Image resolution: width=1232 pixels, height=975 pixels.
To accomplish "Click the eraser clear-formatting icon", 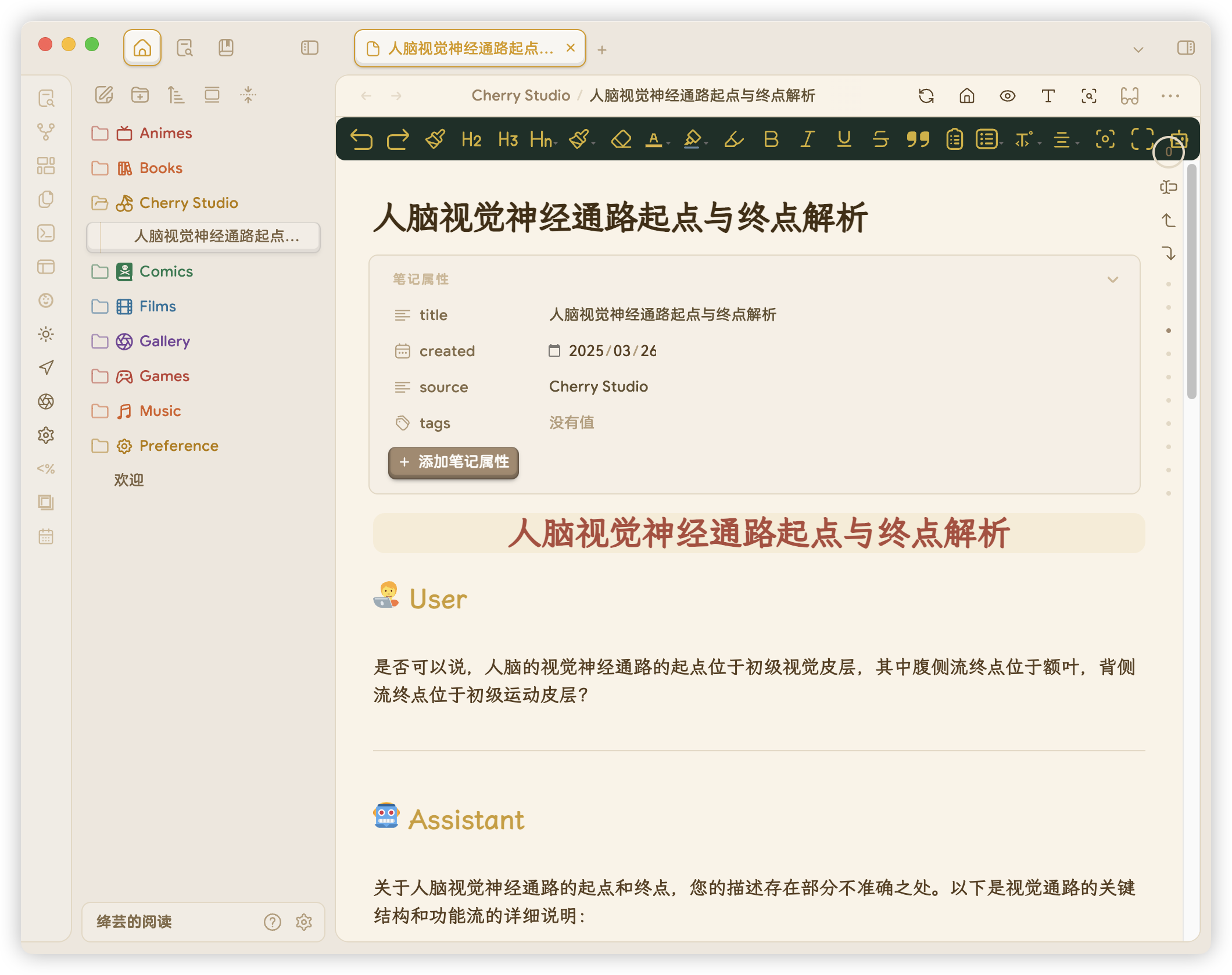I will (621, 139).
